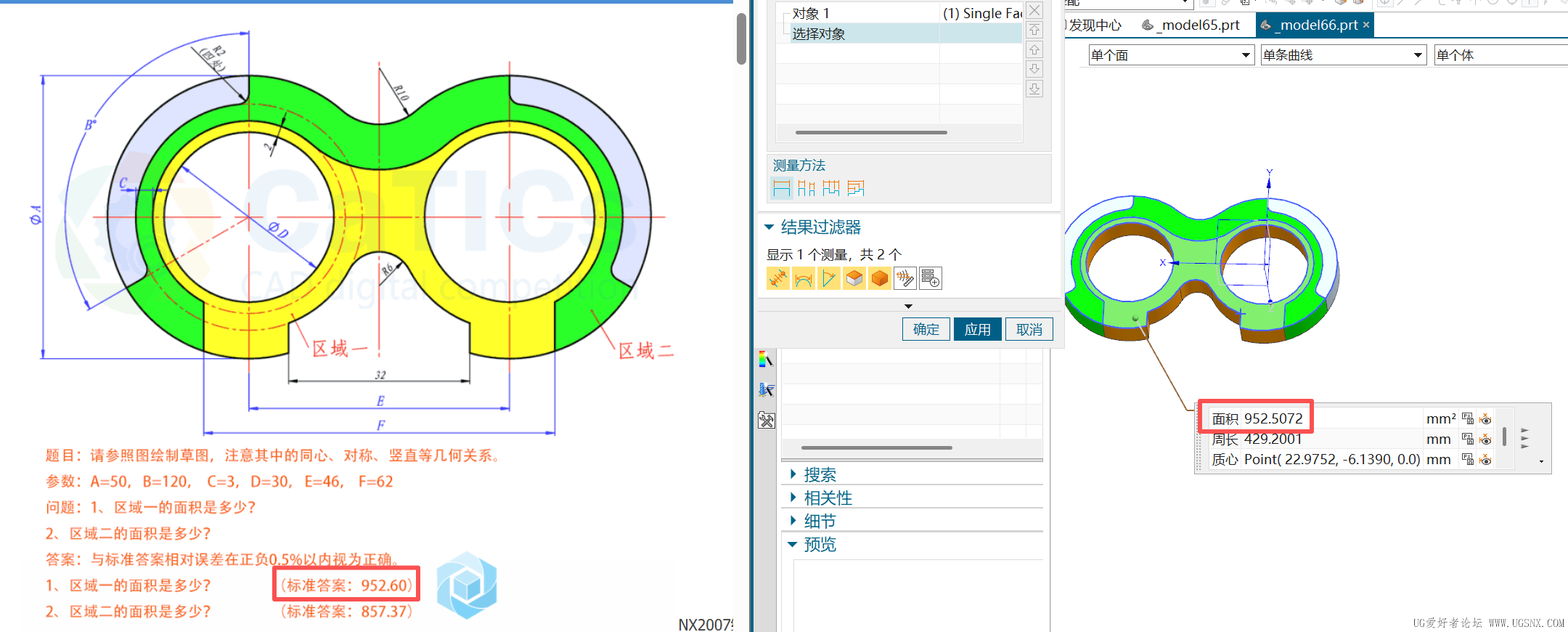
Task: Click the vertical scrollbar of the drawing document
Action: 741,39
